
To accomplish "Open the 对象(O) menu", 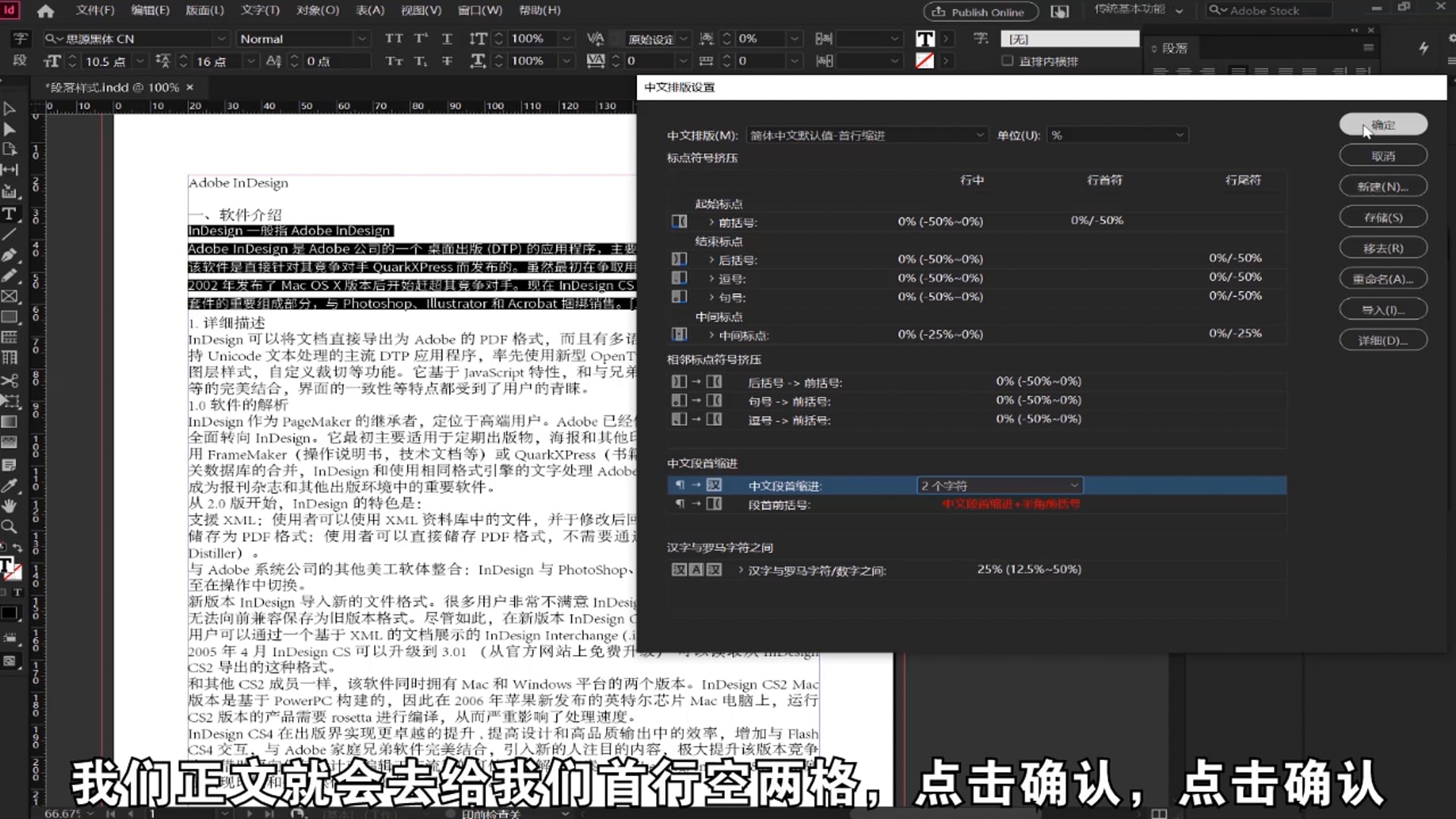I will [317, 11].
